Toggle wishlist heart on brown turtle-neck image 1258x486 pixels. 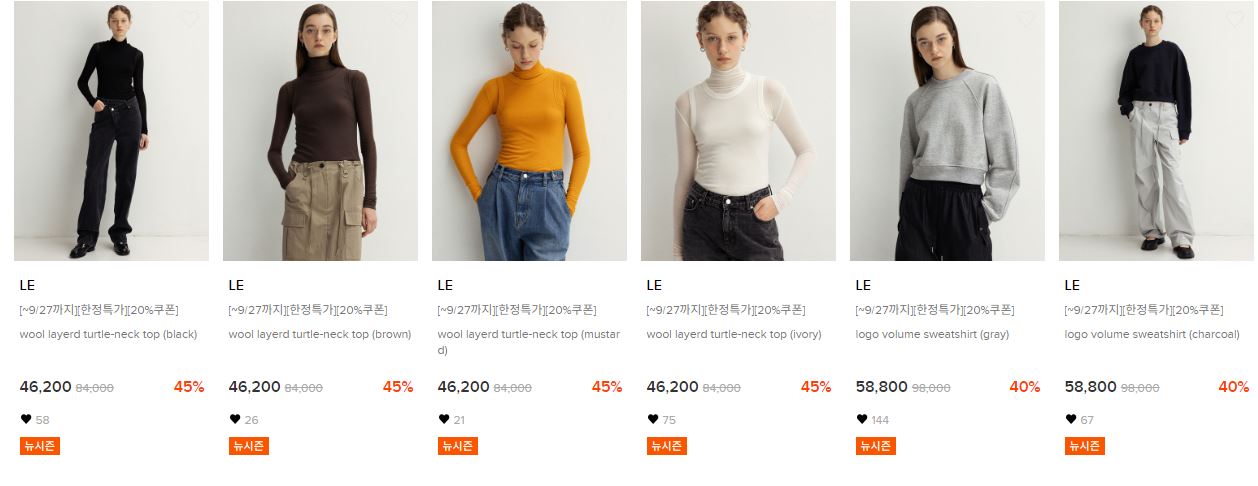tap(399, 19)
